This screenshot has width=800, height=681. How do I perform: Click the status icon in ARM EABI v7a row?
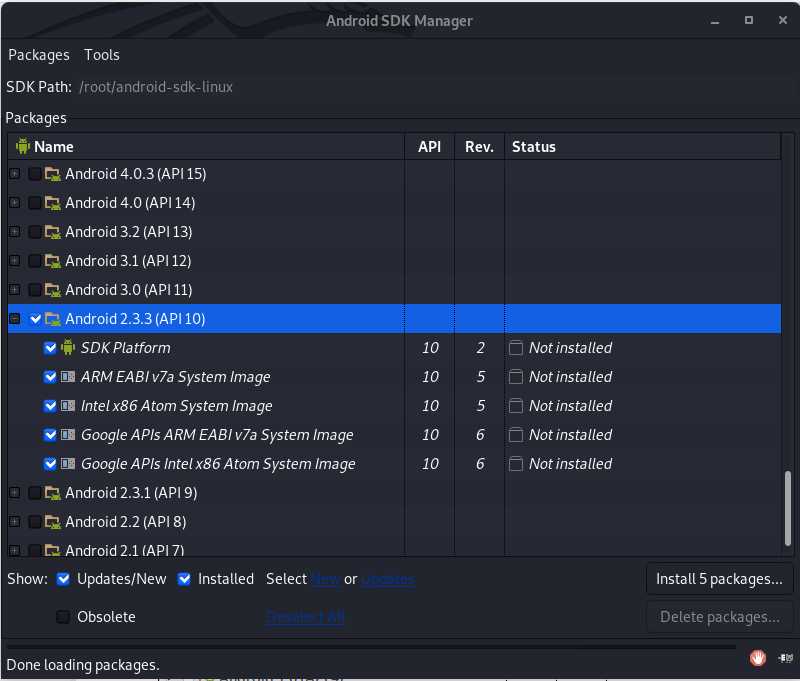pyautogui.click(x=516, y=377)
